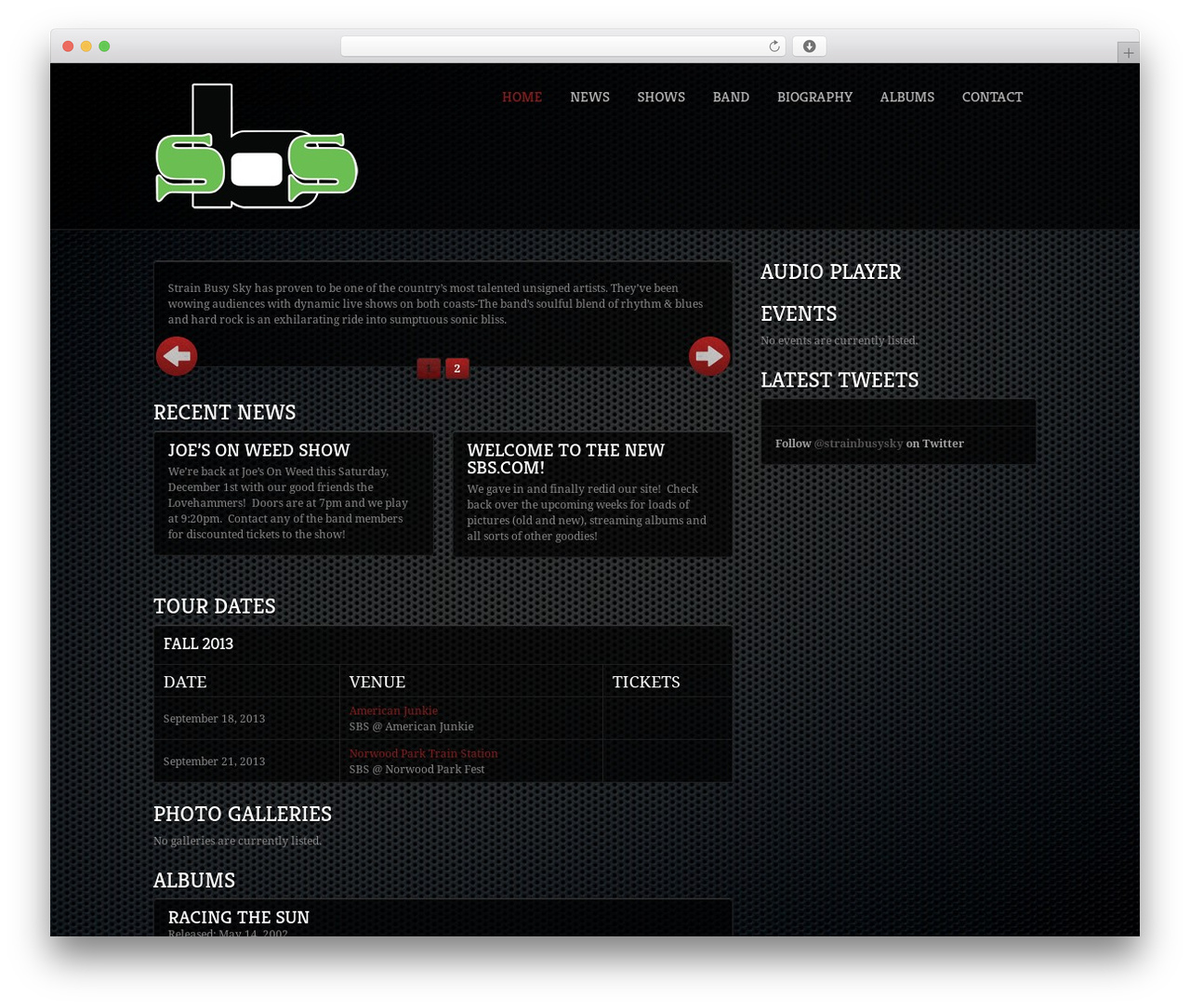This screenshot has height=1008, width=1190.
Task: Open the Welcome To The New SBS.com article
Action: (565, 458)
